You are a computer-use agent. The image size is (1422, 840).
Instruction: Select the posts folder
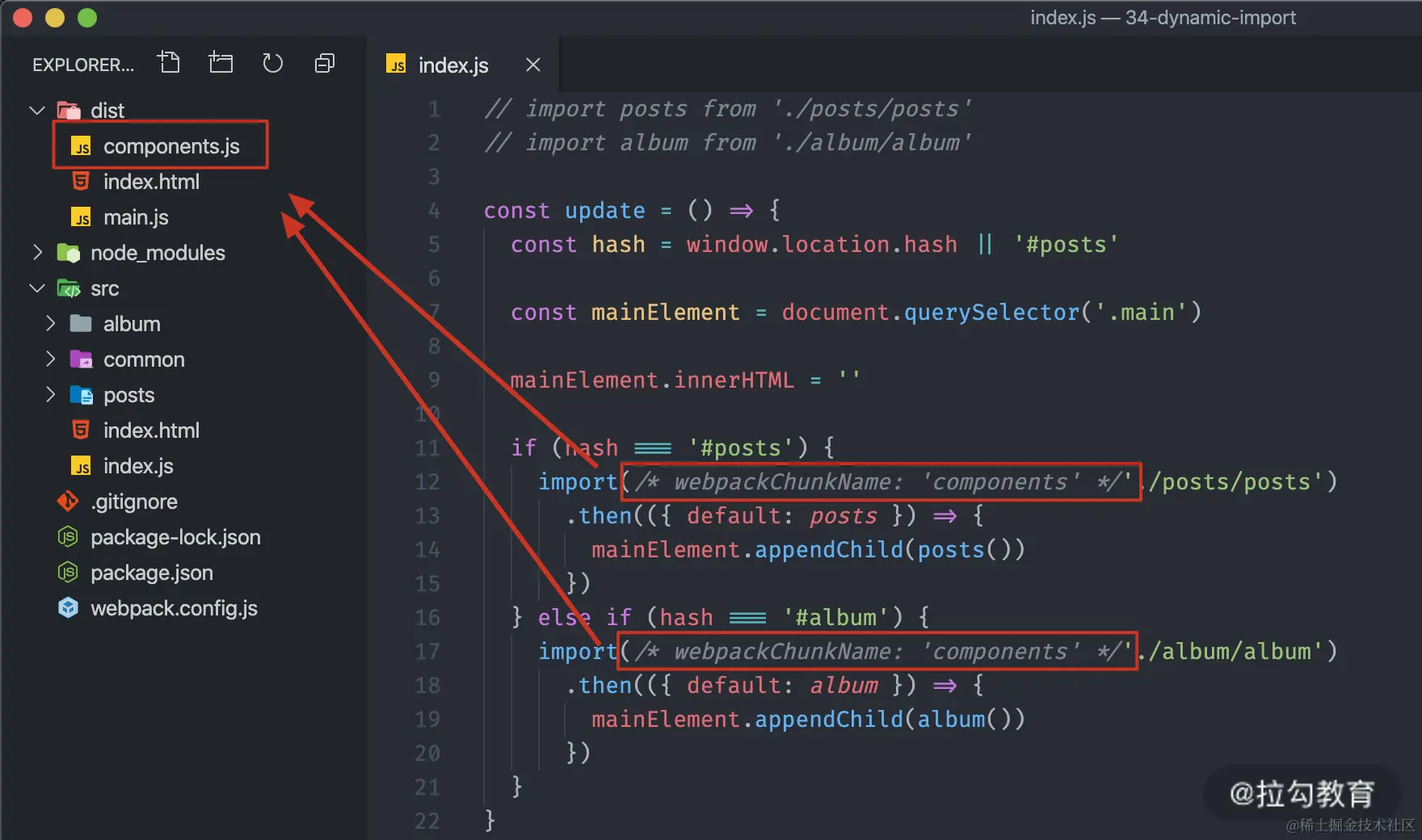[x=128, y=395]
